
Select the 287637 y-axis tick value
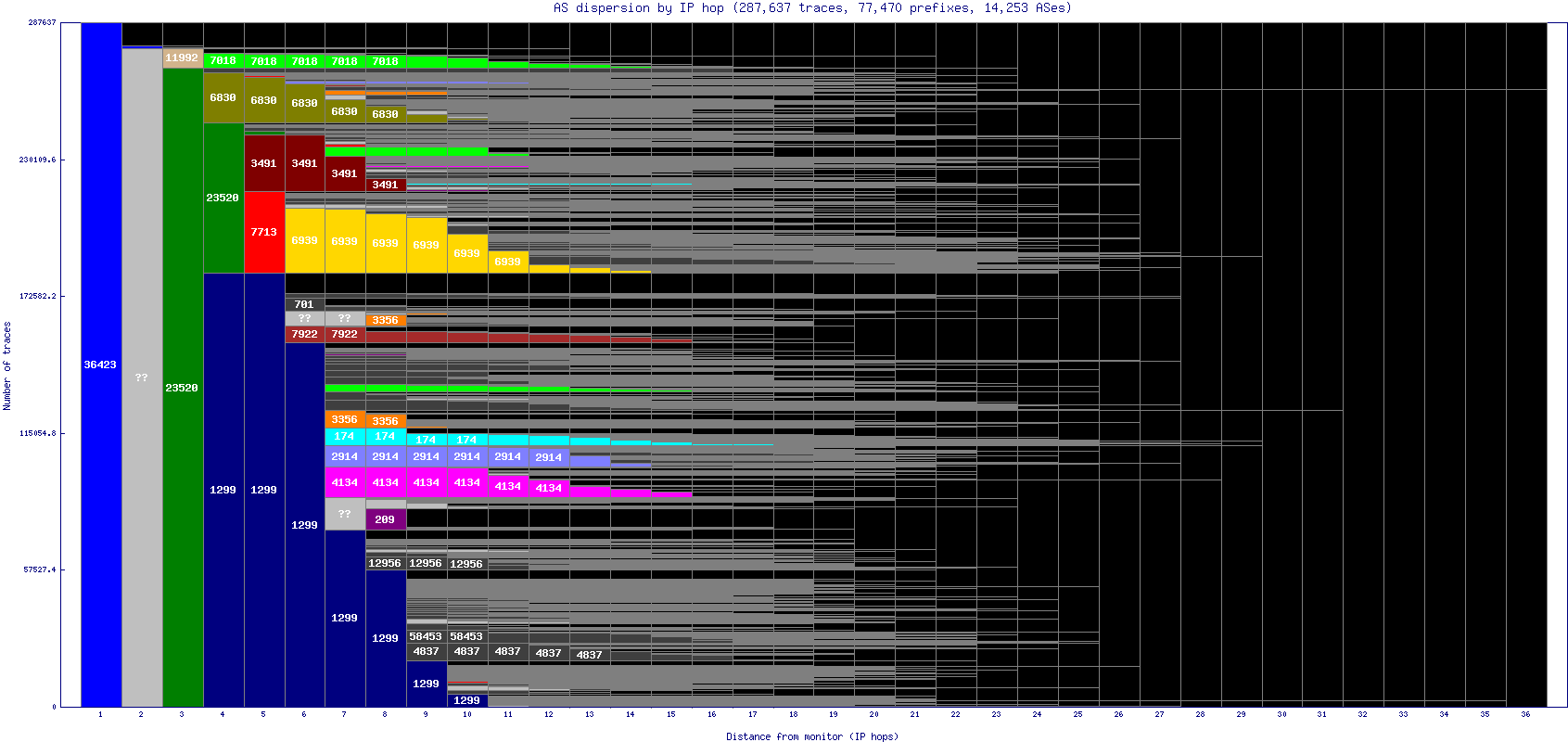42,22
